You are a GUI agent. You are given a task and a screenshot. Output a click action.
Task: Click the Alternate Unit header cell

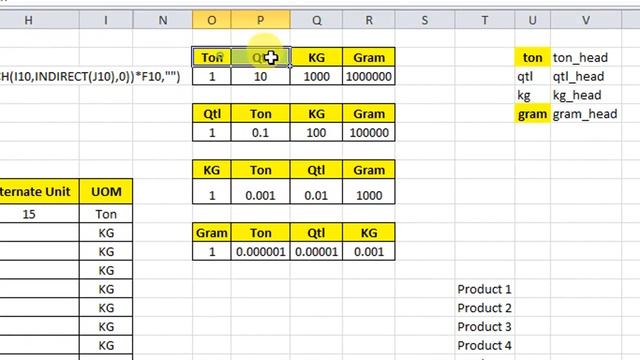40,191
